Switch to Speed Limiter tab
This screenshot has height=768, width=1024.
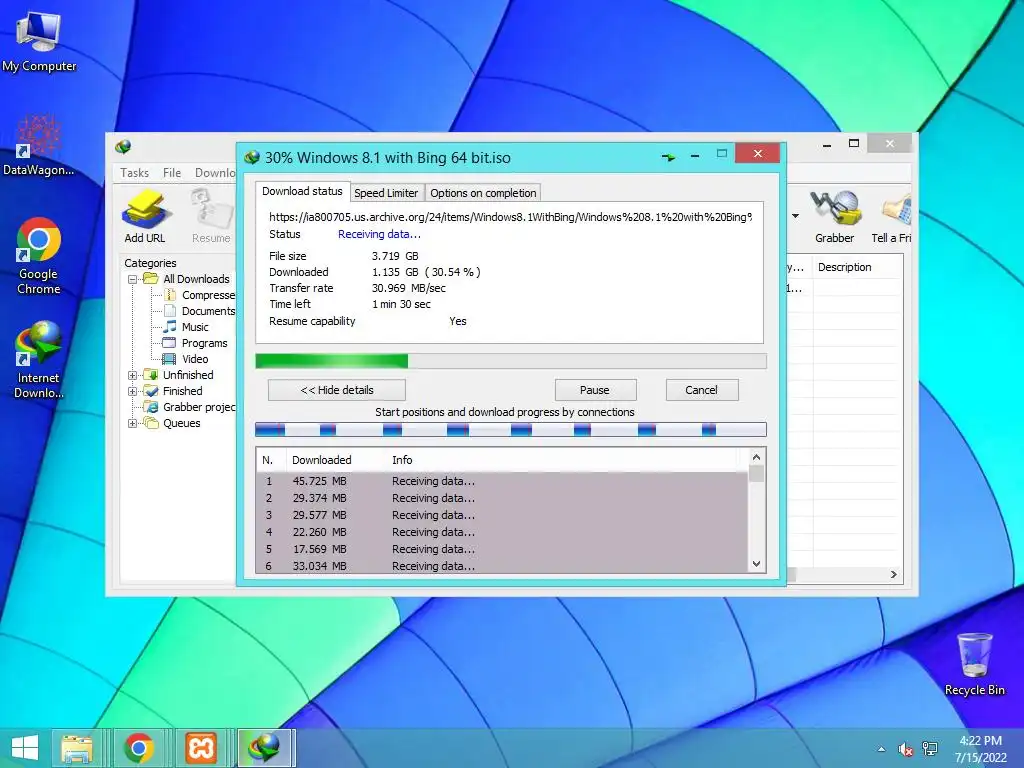pos(386,193)
